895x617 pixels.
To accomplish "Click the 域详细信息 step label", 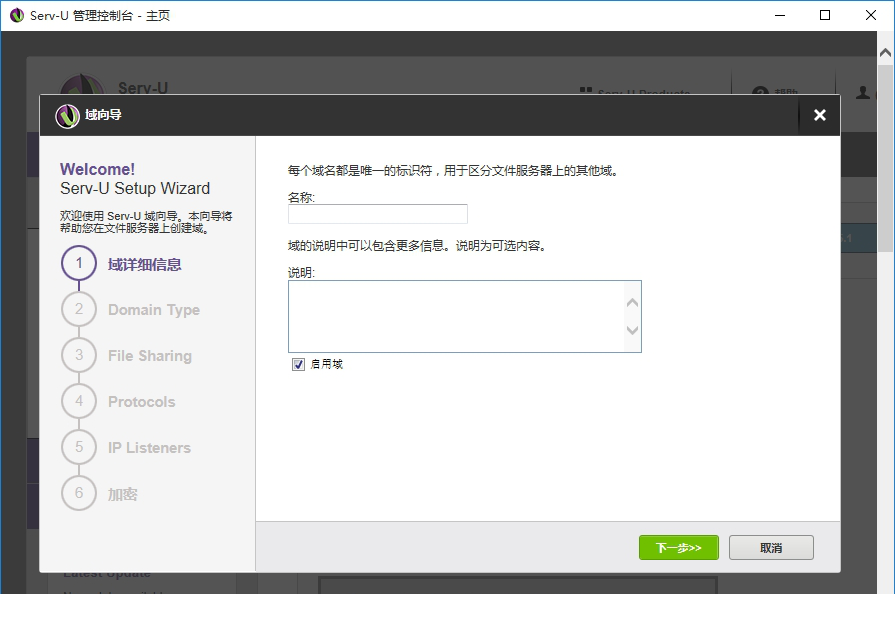I will coord(144,265).
